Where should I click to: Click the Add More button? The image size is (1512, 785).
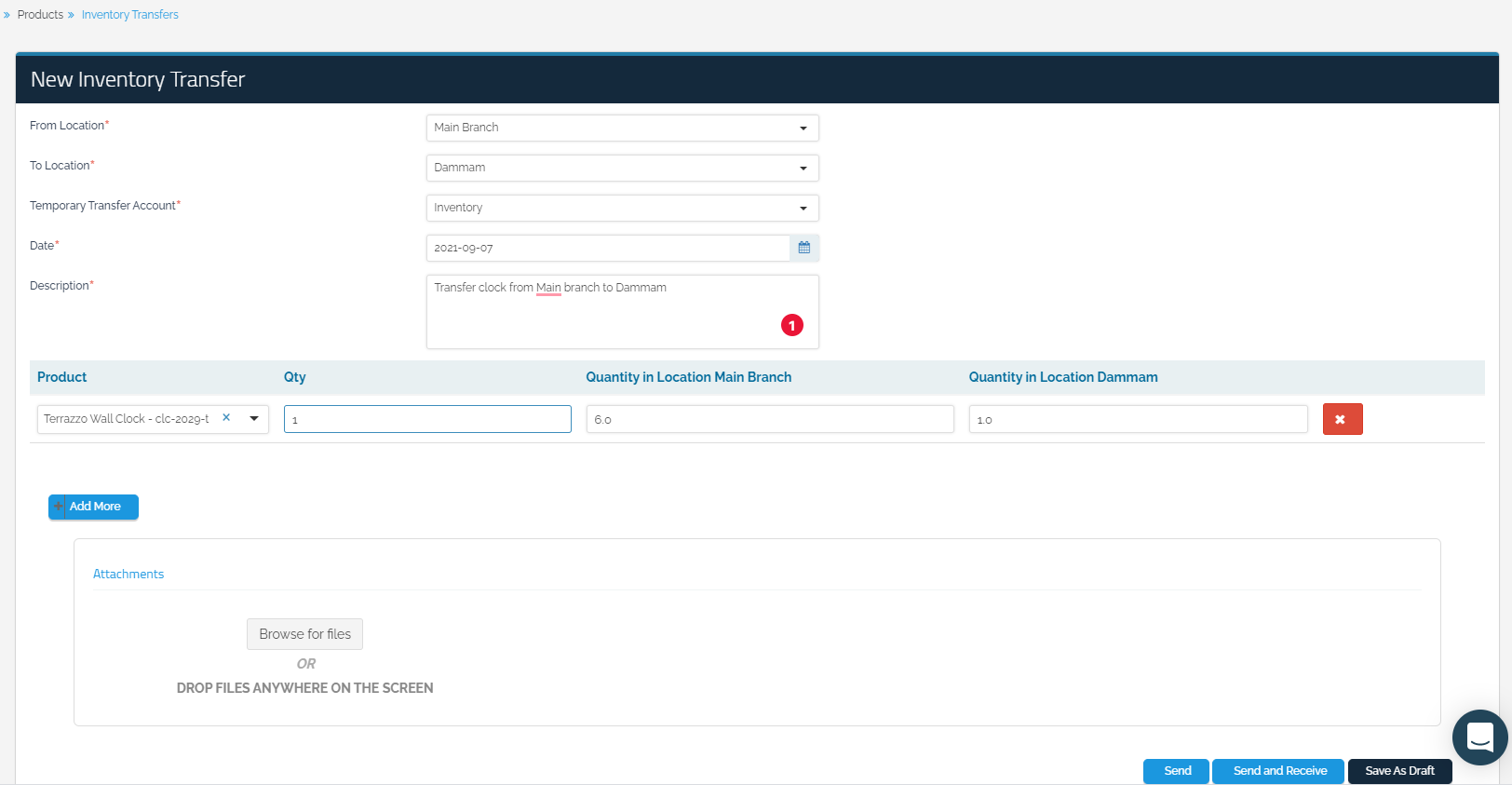(93, 507)
